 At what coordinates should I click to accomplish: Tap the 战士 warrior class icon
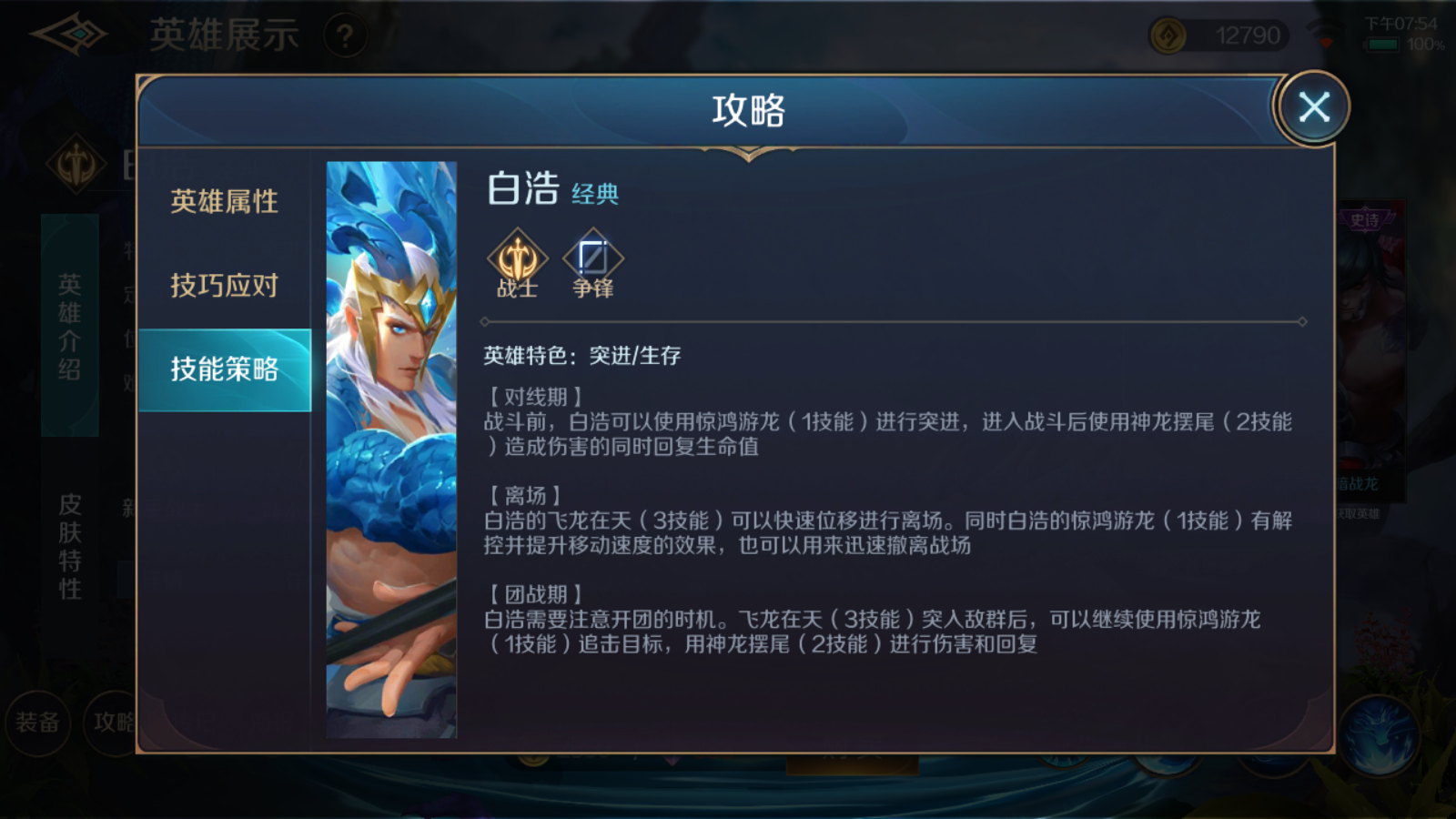pyautogui.click(x=517, y=262)
